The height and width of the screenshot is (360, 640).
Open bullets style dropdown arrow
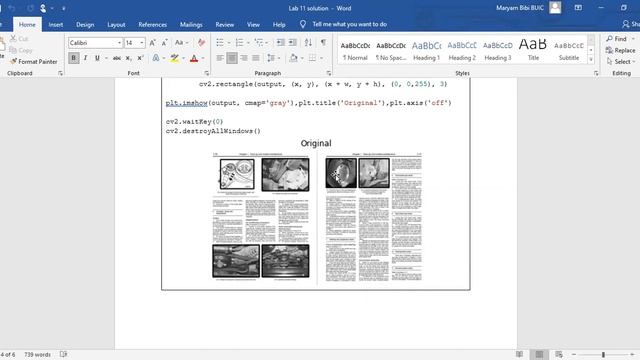click(229, 42)
